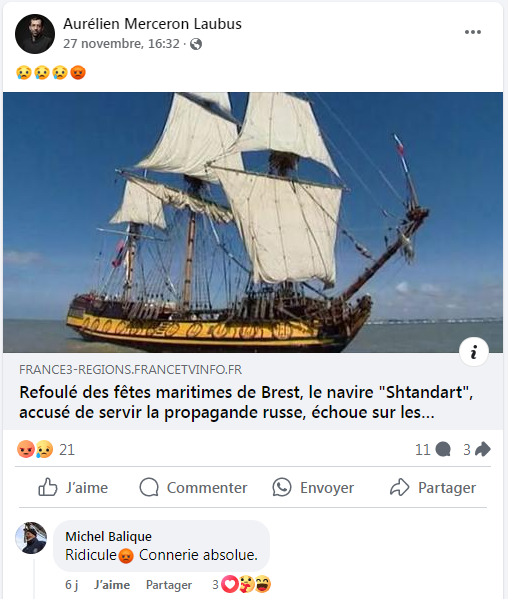Show the 21 reactions list

[x=67, y=450]
